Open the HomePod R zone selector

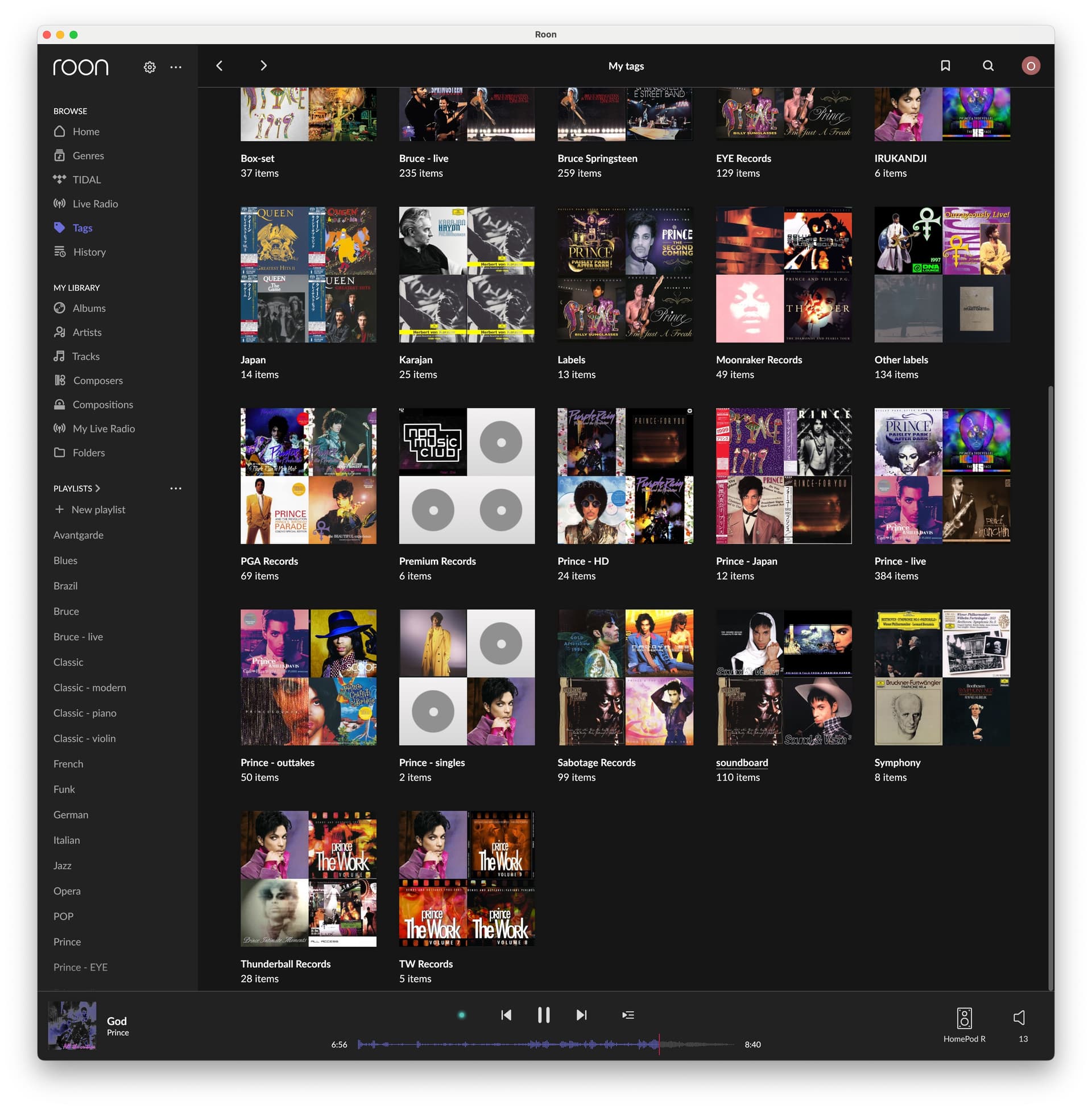click(965, 1025)
